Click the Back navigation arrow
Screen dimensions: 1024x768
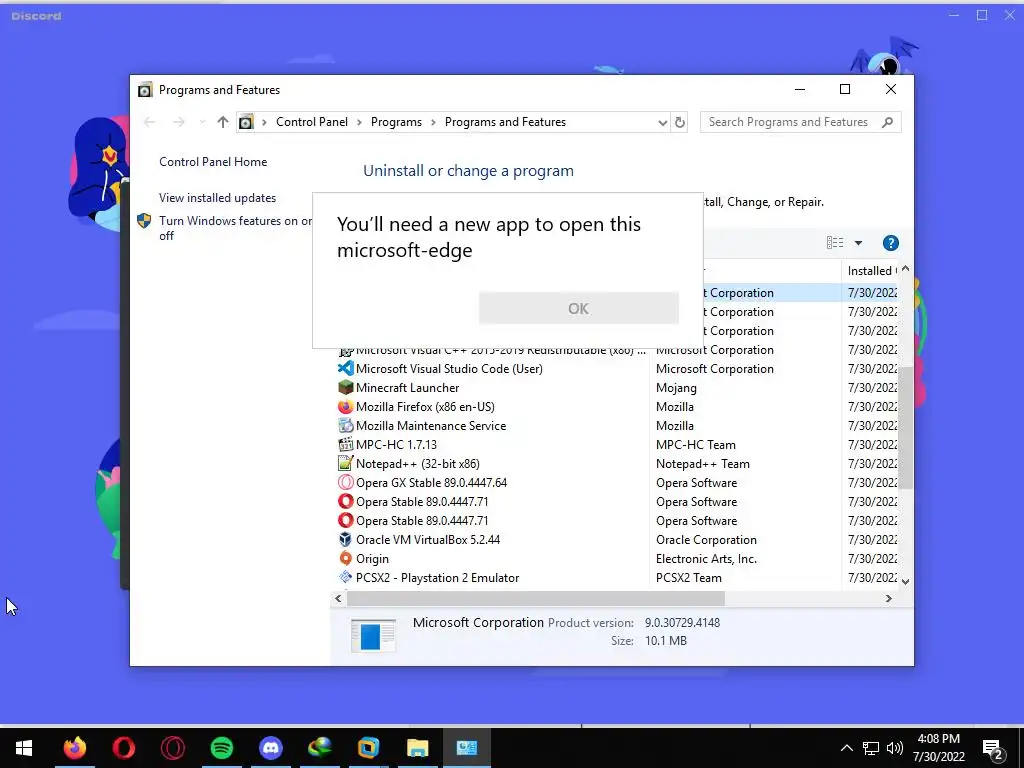coord(150,122)
